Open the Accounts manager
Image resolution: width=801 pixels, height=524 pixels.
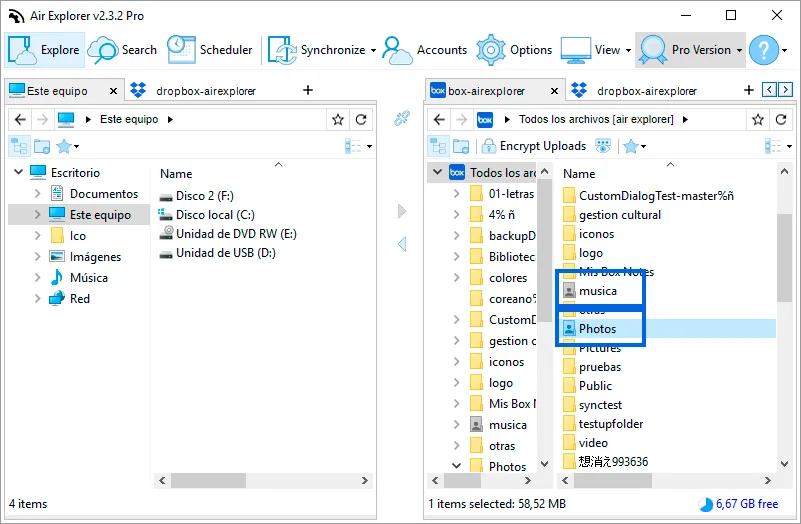click(425, 50)
